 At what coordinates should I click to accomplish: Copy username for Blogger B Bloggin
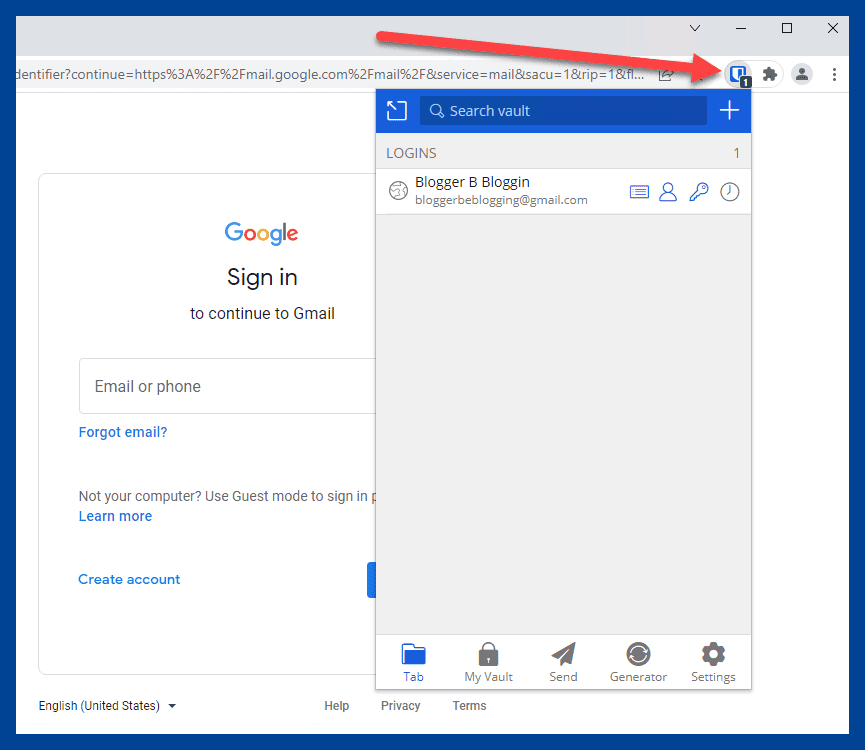(668, 192)
